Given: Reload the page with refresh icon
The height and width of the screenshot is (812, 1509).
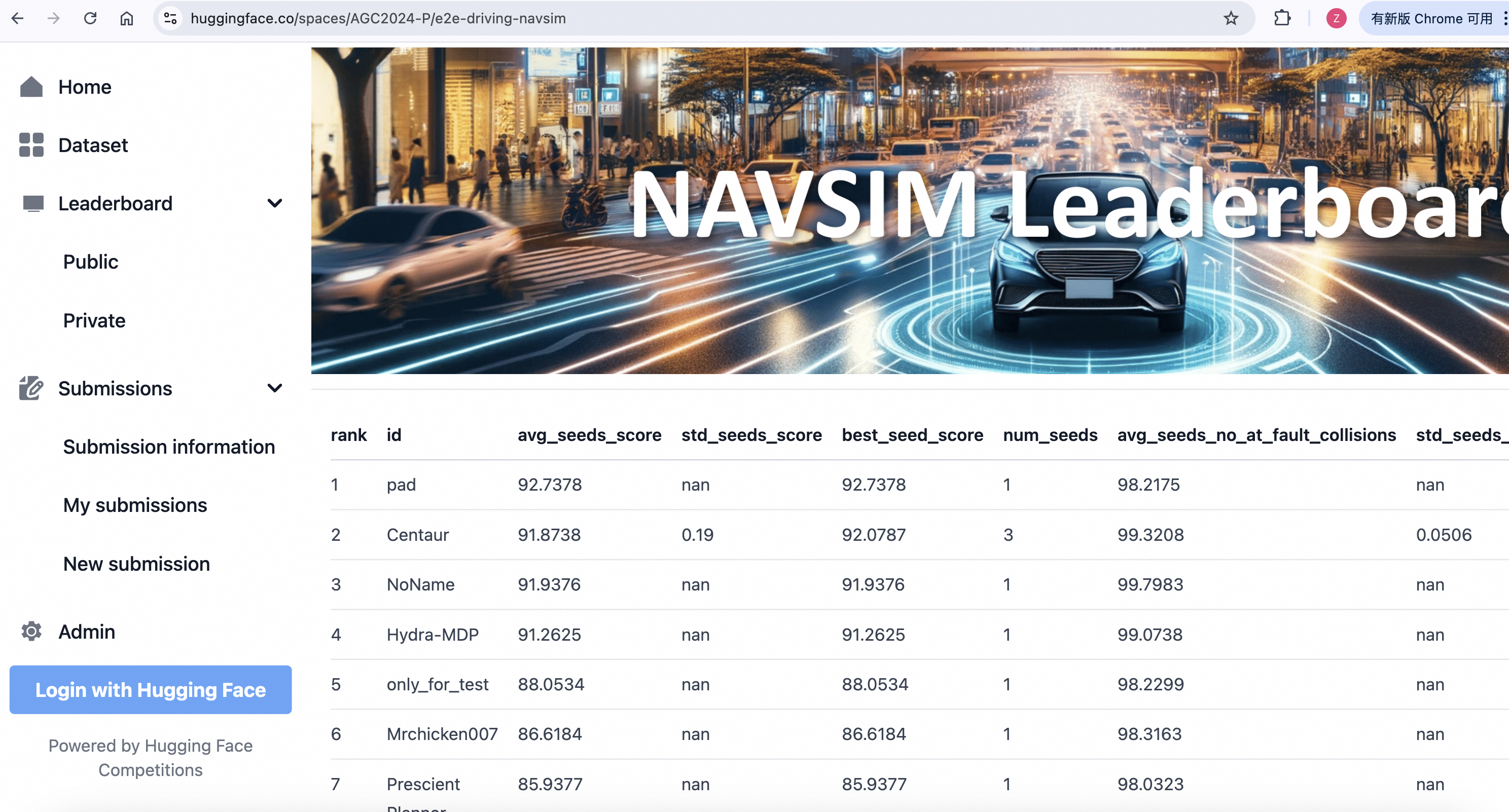Looking at the screenshot, I should [90, 18].
